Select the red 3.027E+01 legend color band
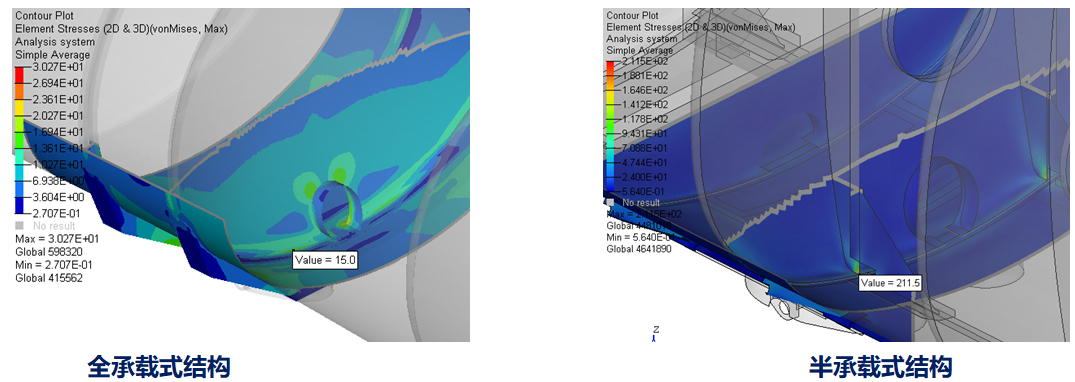The height and width of the screenshot is (382, 1075). [19, 74]
